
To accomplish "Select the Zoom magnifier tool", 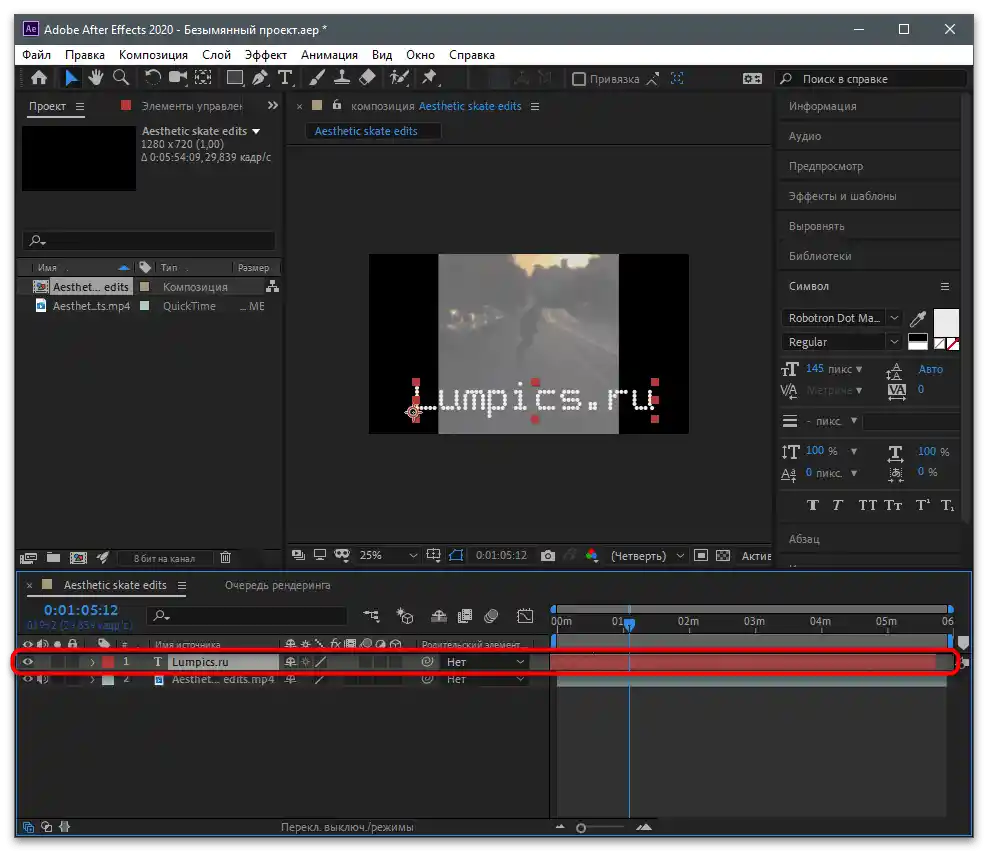I will 120,78.
